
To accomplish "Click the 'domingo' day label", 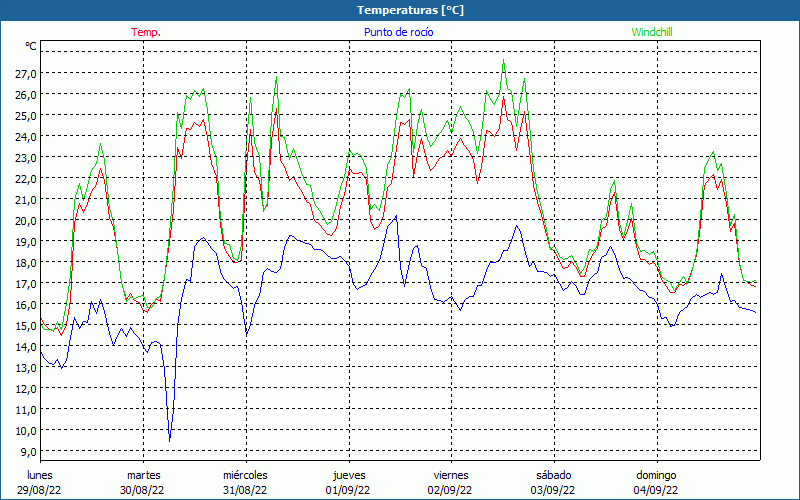I will [x=656, y=475].
